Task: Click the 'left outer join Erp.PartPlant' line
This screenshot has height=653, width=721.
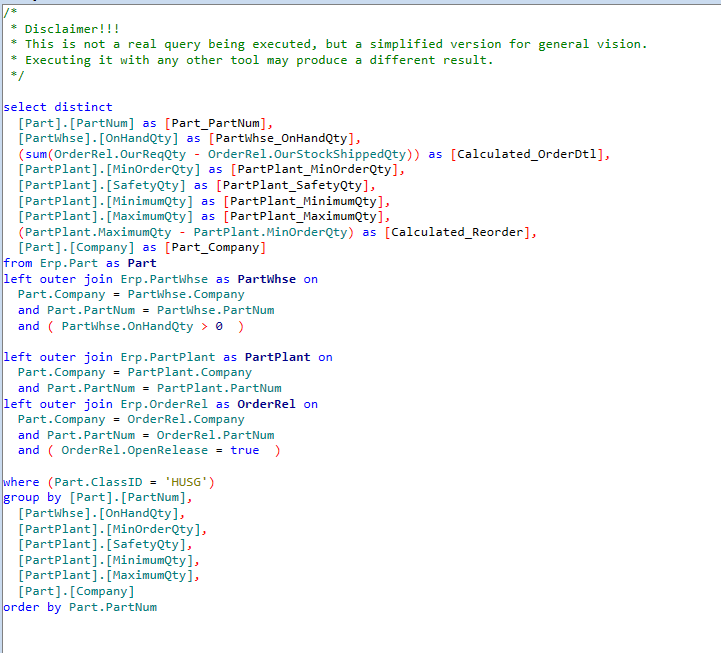Action: point(168,357)
